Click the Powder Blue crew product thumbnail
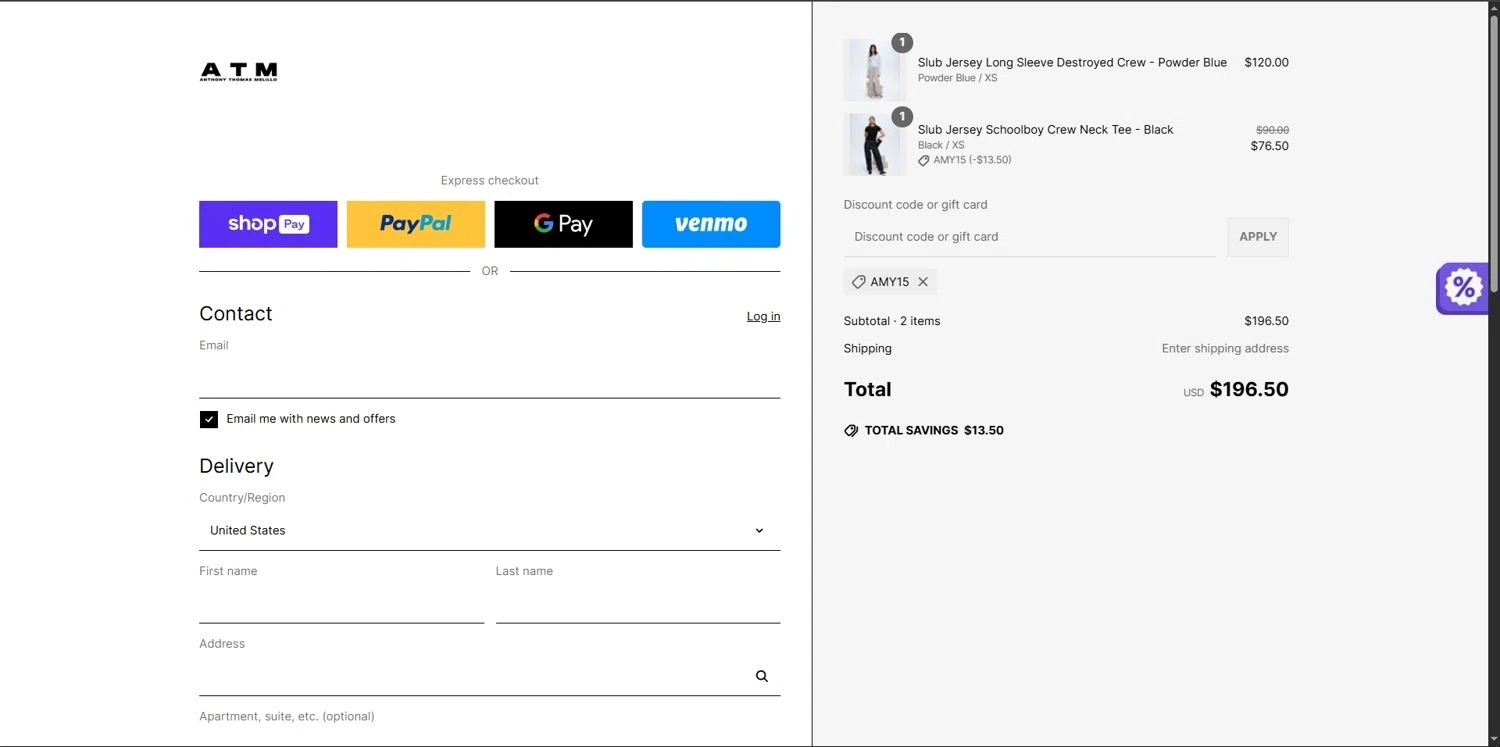This screenshot has height=747, width=1500. coord(875,70)
